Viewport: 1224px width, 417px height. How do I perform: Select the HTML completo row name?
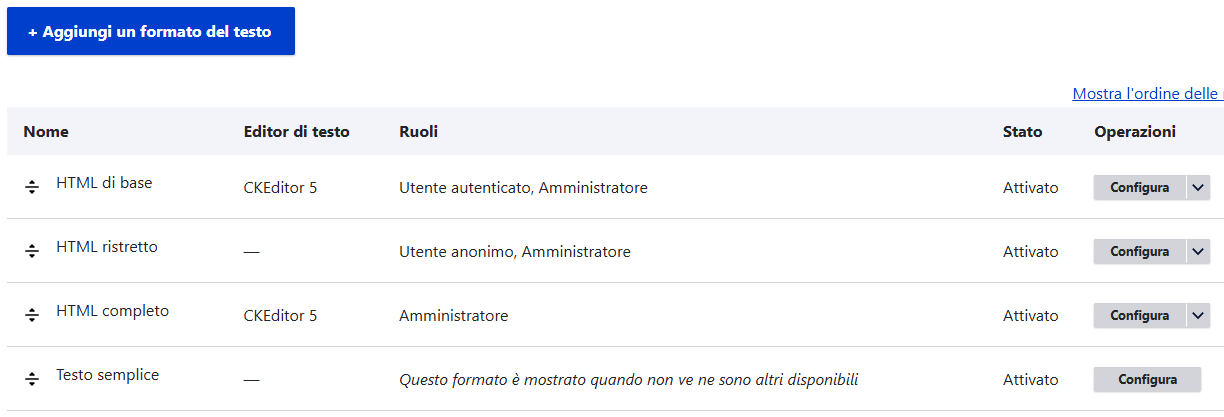tap(112, 311)
